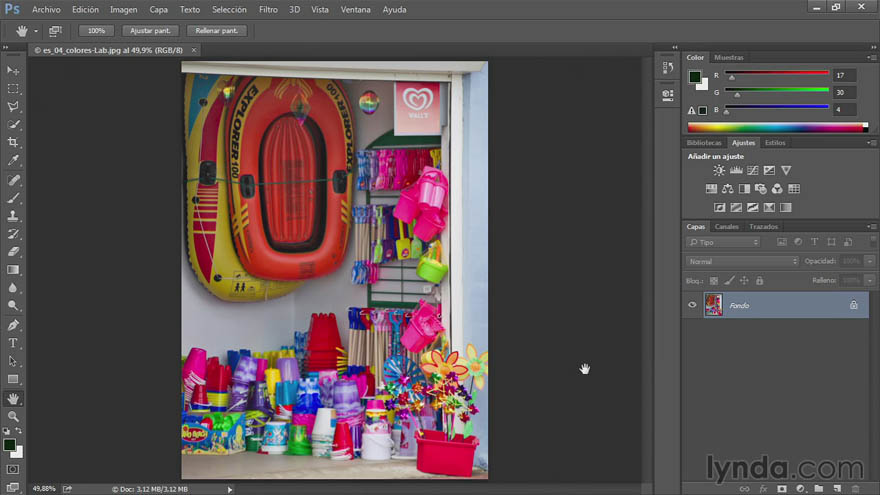Click the color spectrum ramp
880x495 pixels.
click(778, 127)
